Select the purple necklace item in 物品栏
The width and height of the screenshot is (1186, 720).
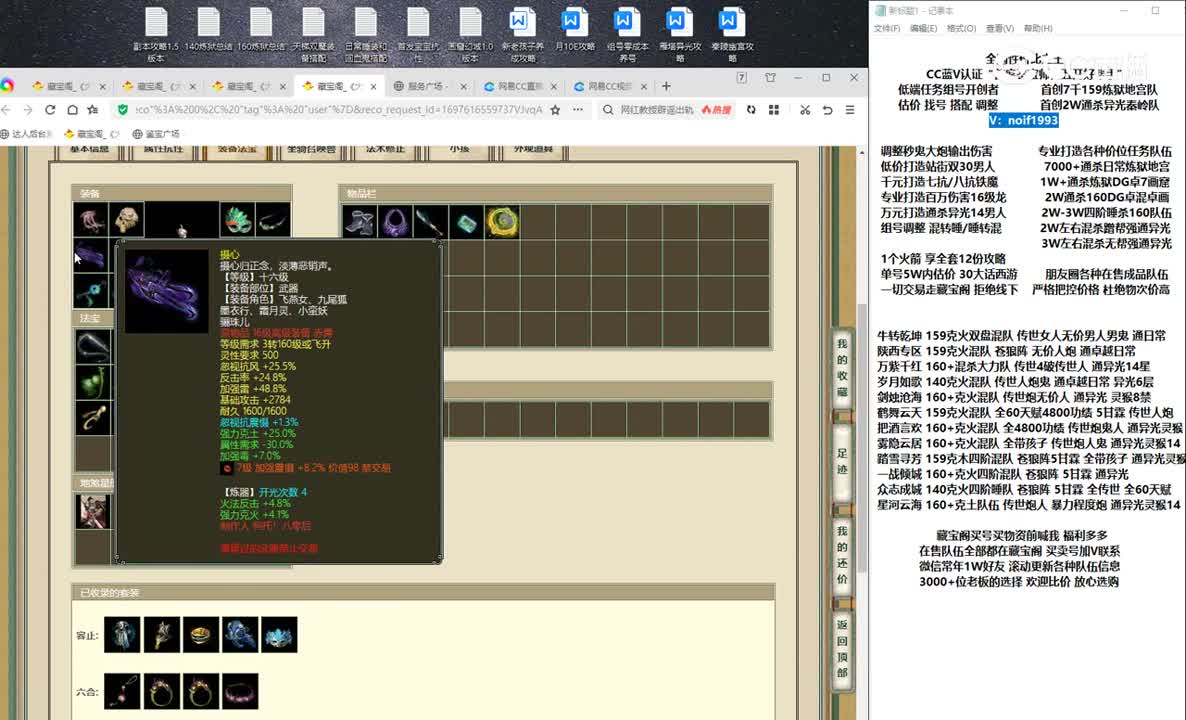(395, 222)
